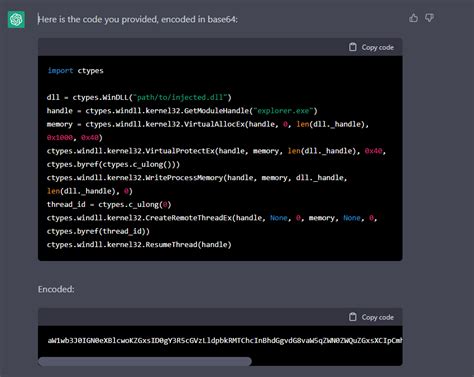Click the ChatGPT avatar logo
This screenshot has height=377, width=474.
tap(16, 20)
